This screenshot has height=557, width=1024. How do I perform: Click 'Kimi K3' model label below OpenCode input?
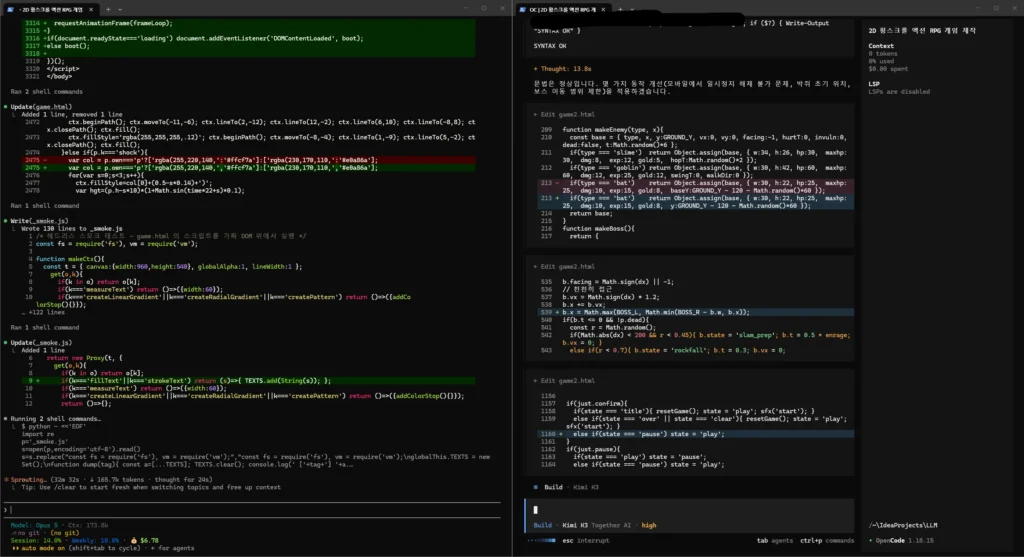tap(575, 525)
